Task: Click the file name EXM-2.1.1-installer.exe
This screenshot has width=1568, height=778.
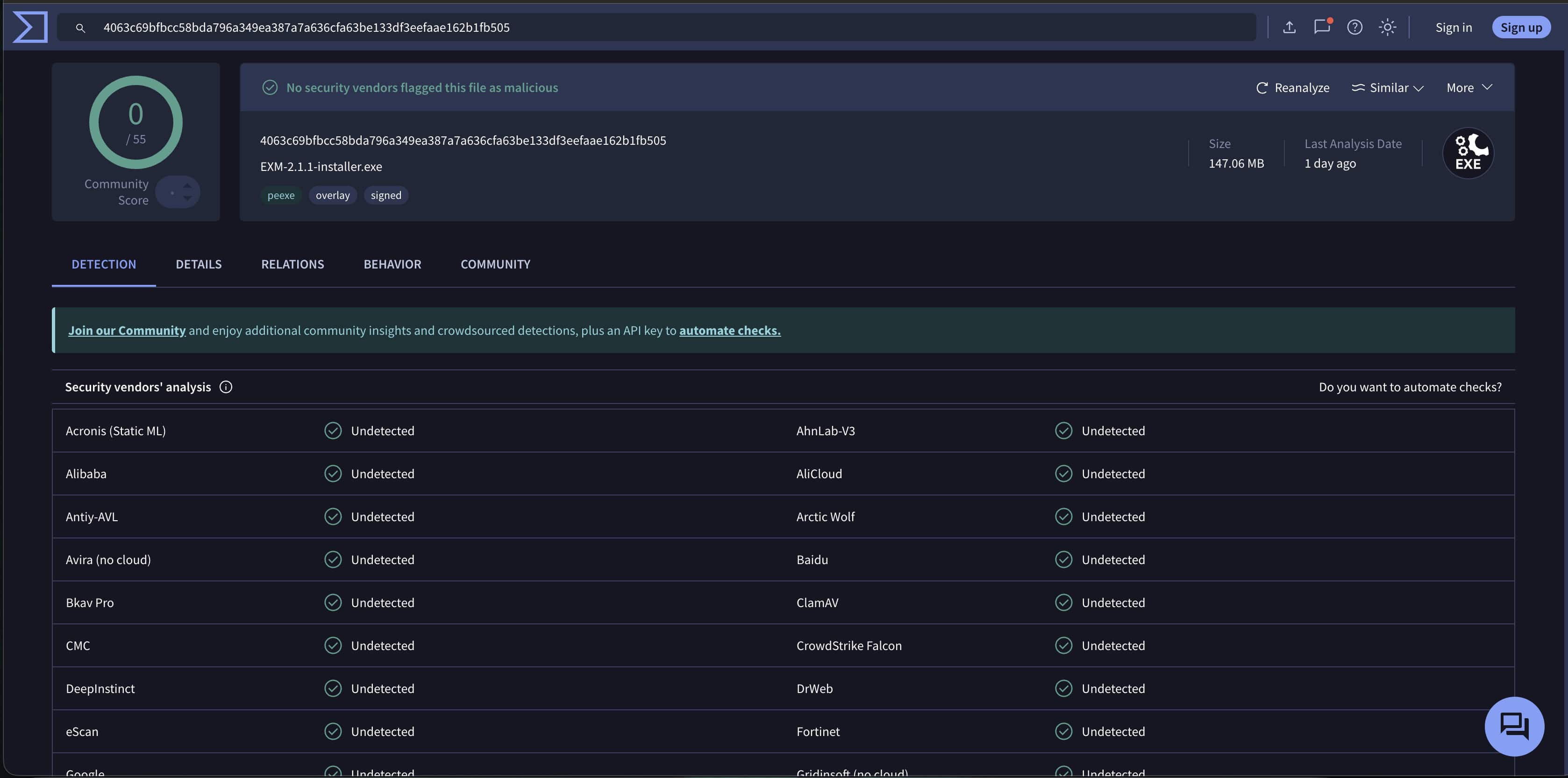Action: click(x=321, y=167)
